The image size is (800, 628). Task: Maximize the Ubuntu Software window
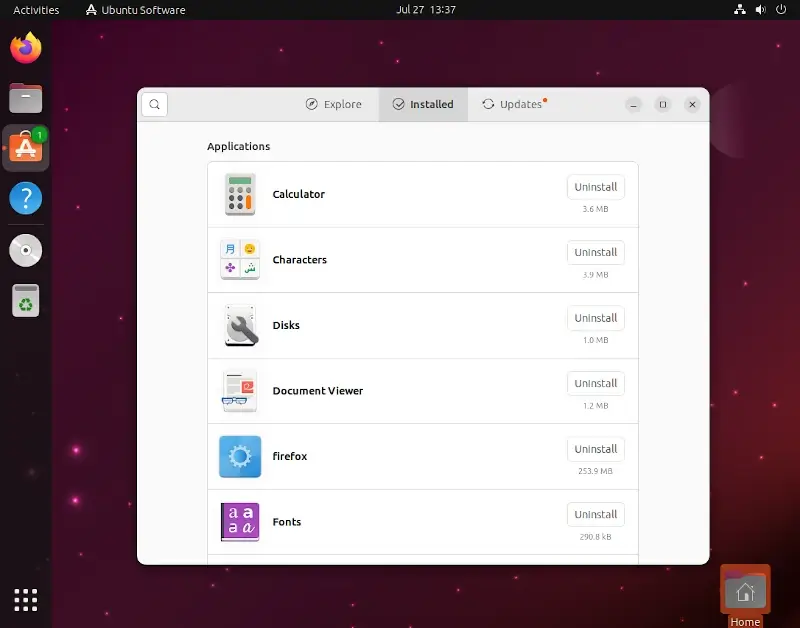663,105
